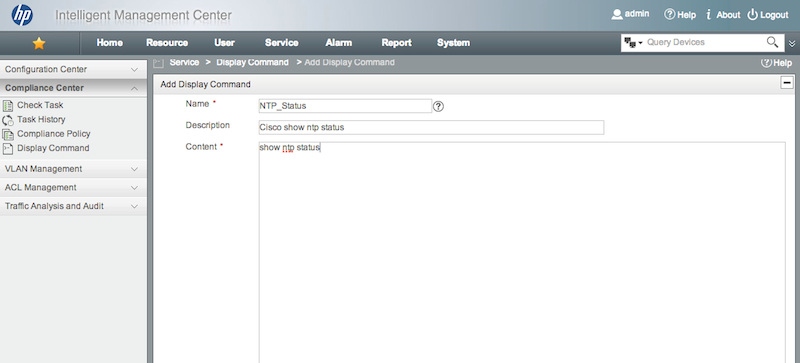Click the admin username link
This screenshot has height=363, width=800.
click(x=637, y=14)
